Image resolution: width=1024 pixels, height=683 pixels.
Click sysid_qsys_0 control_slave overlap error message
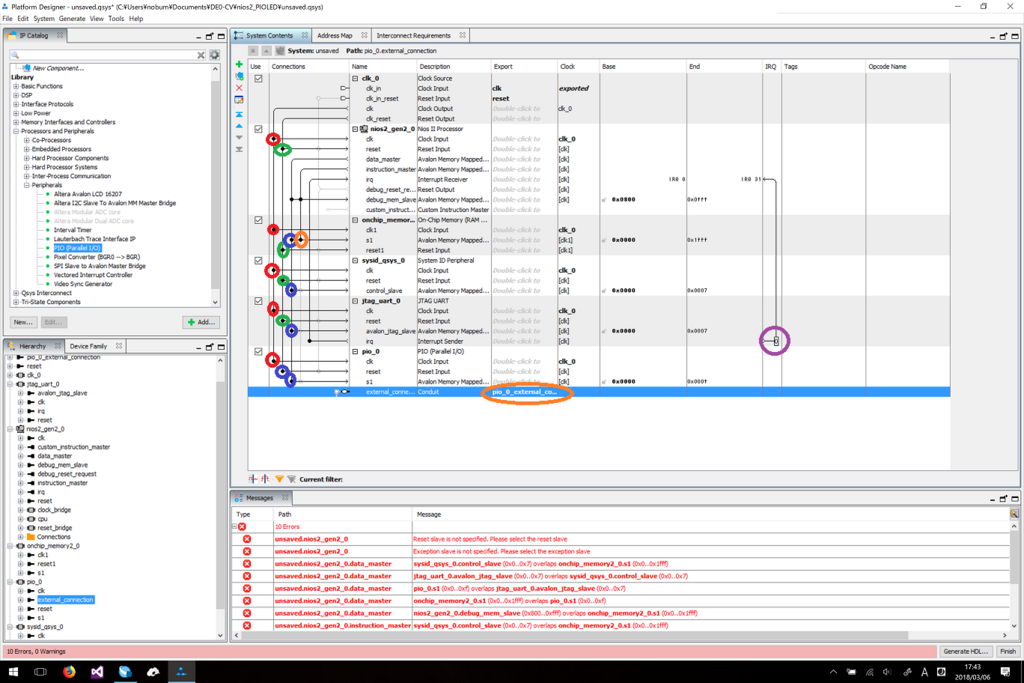541,564
